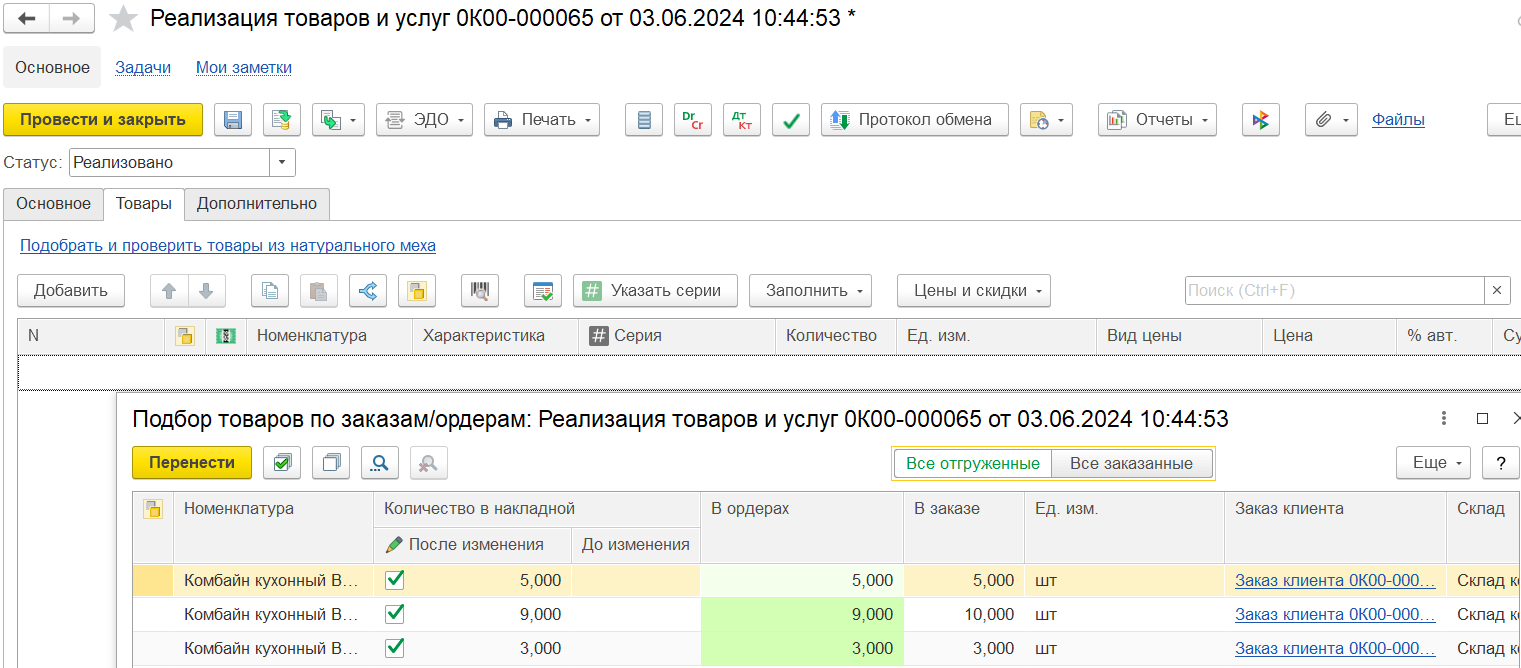The height and width of the screenshot is (668, 1521).
Task: Click the find magnifier icon in selection dialog
Action: click(380, 463)
